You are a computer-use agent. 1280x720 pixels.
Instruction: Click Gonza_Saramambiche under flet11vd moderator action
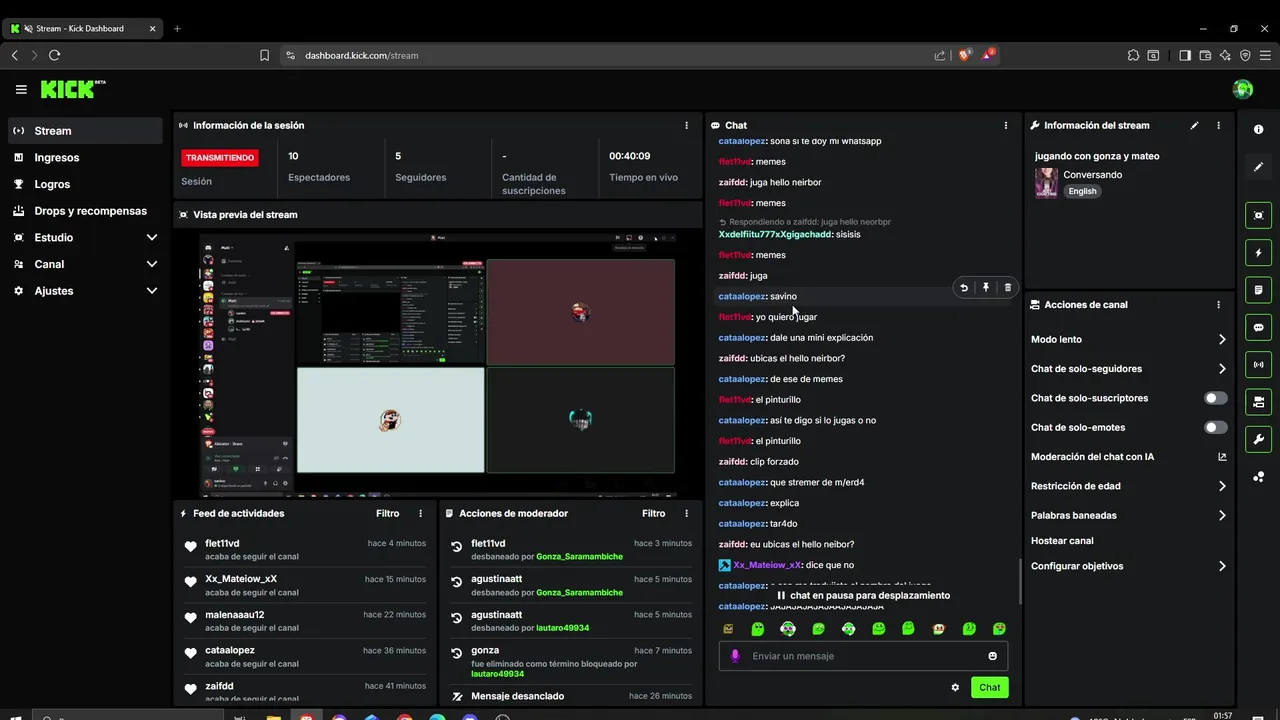(579, 557)
